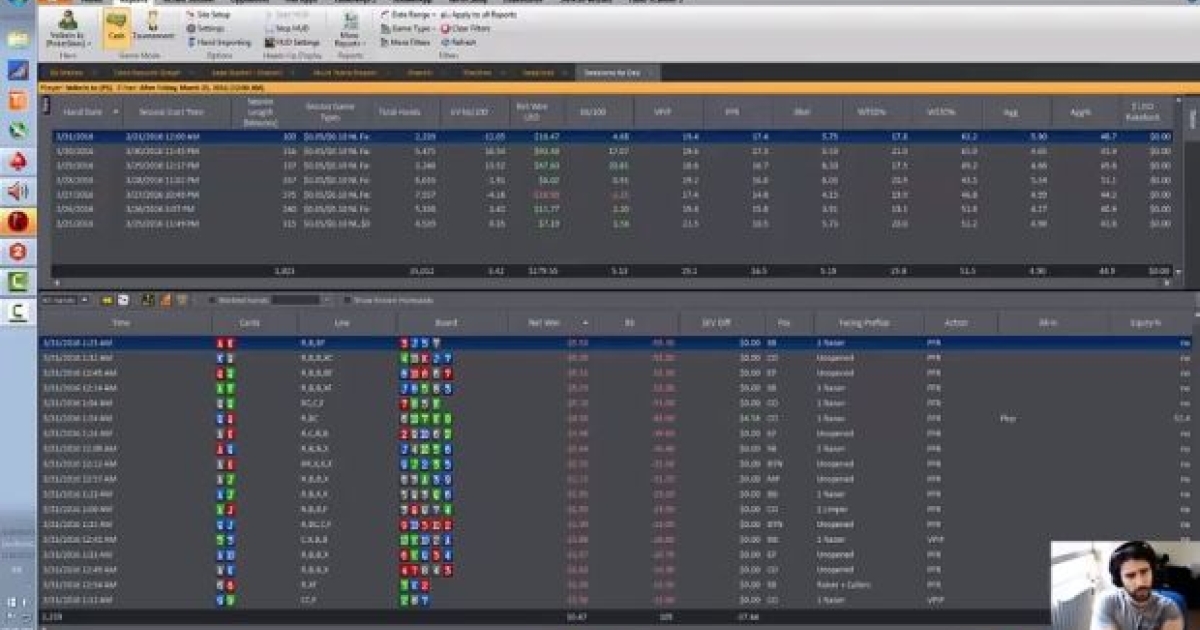The width and height of the screenshot is (1200, 630).
Task: Open HUD Settings
Action: (292, 43)
